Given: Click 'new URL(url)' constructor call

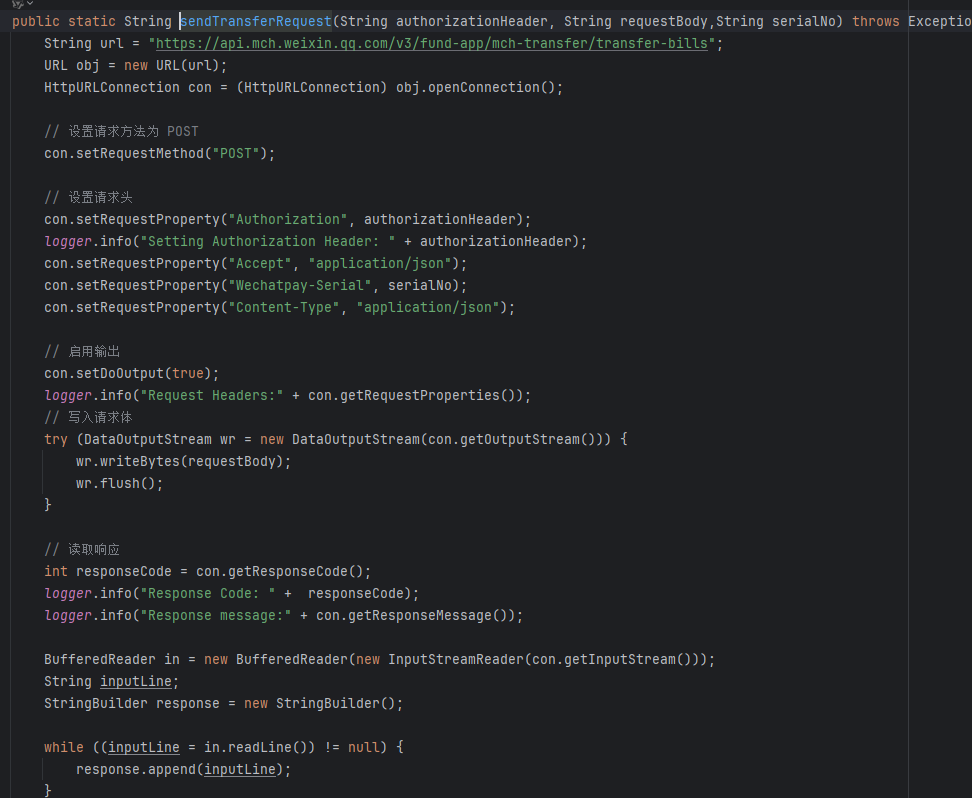Looking at the screenshot, I should (172, 65).
